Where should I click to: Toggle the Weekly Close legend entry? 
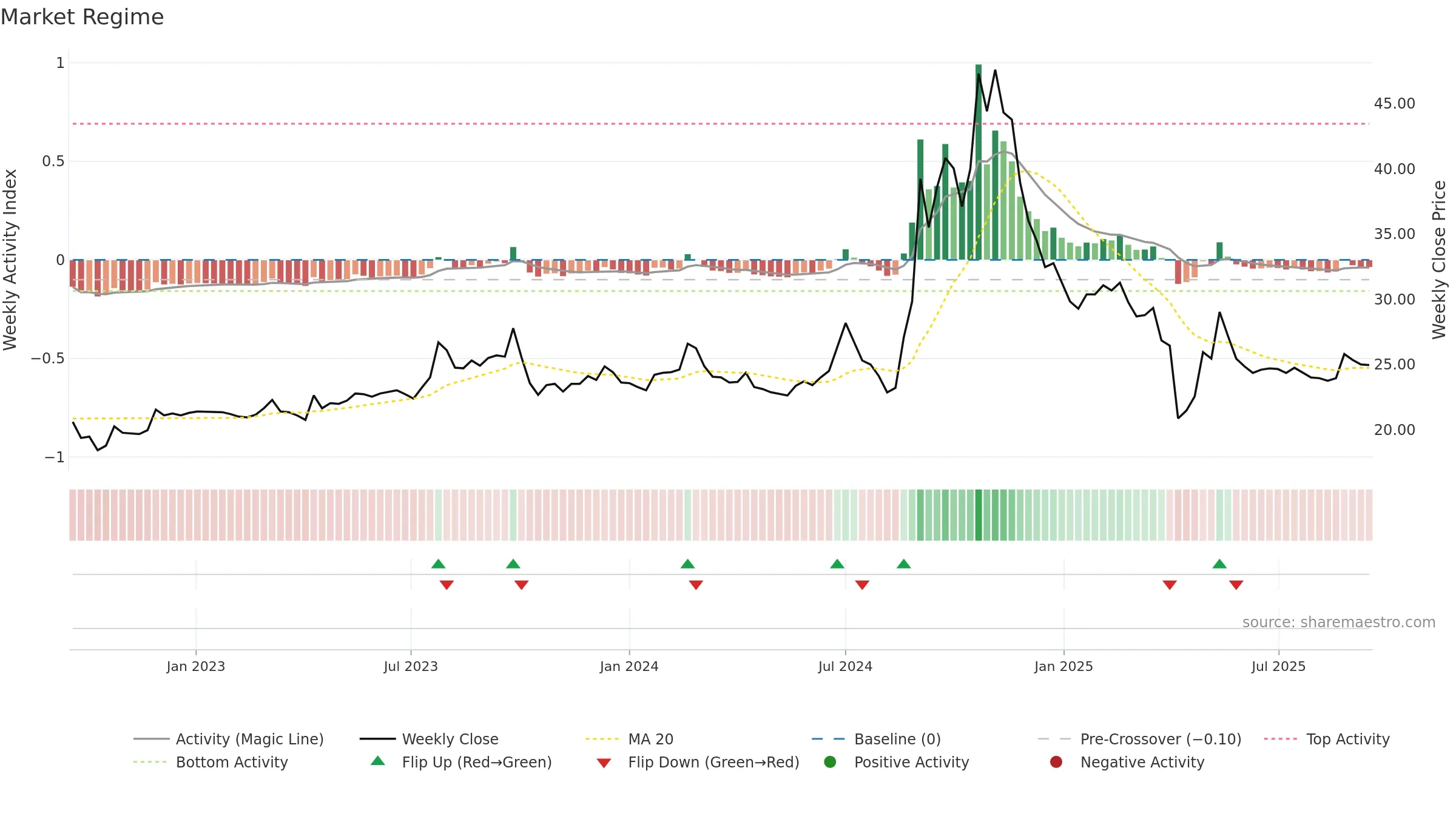(x=429, y=739)
